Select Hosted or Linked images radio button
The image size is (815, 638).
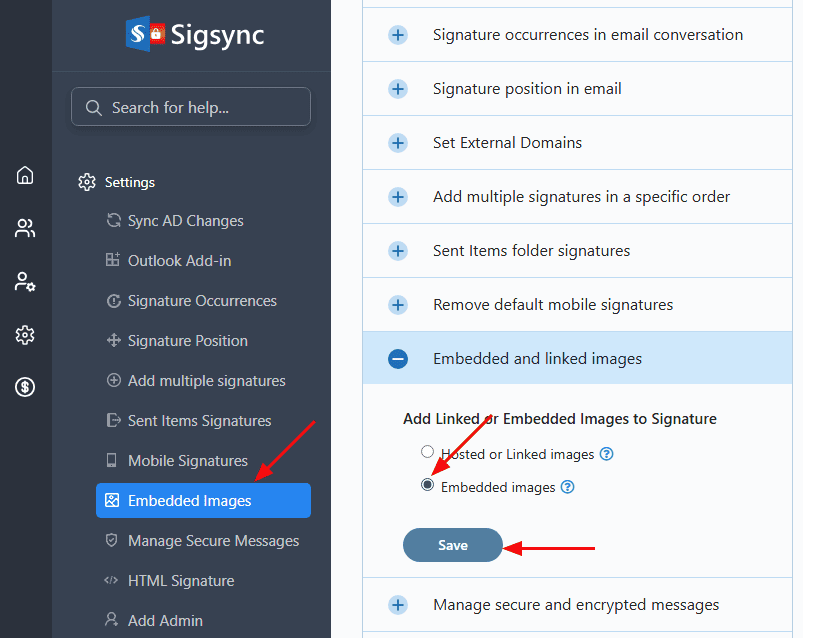[428, 452]
